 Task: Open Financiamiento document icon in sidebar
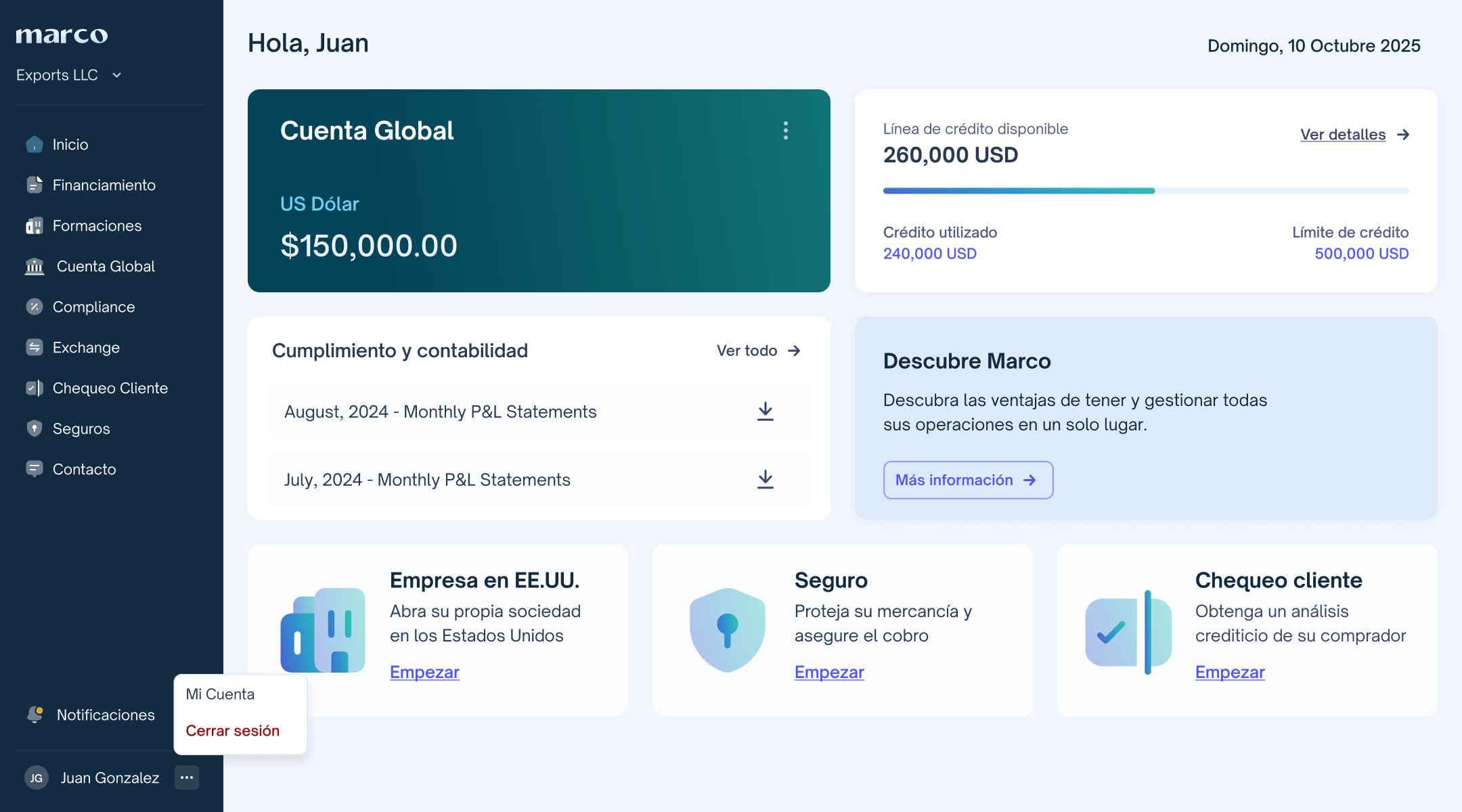tap(34, 185)
